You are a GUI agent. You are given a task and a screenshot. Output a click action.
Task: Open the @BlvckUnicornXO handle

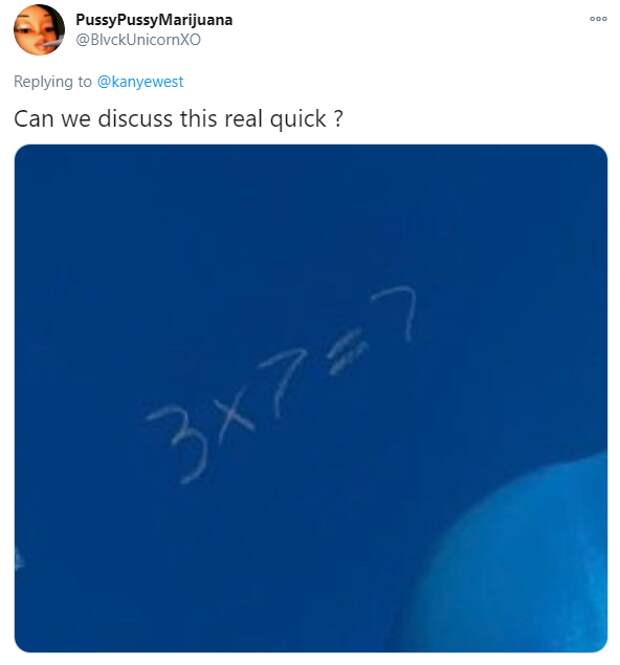tap(138, 40)
